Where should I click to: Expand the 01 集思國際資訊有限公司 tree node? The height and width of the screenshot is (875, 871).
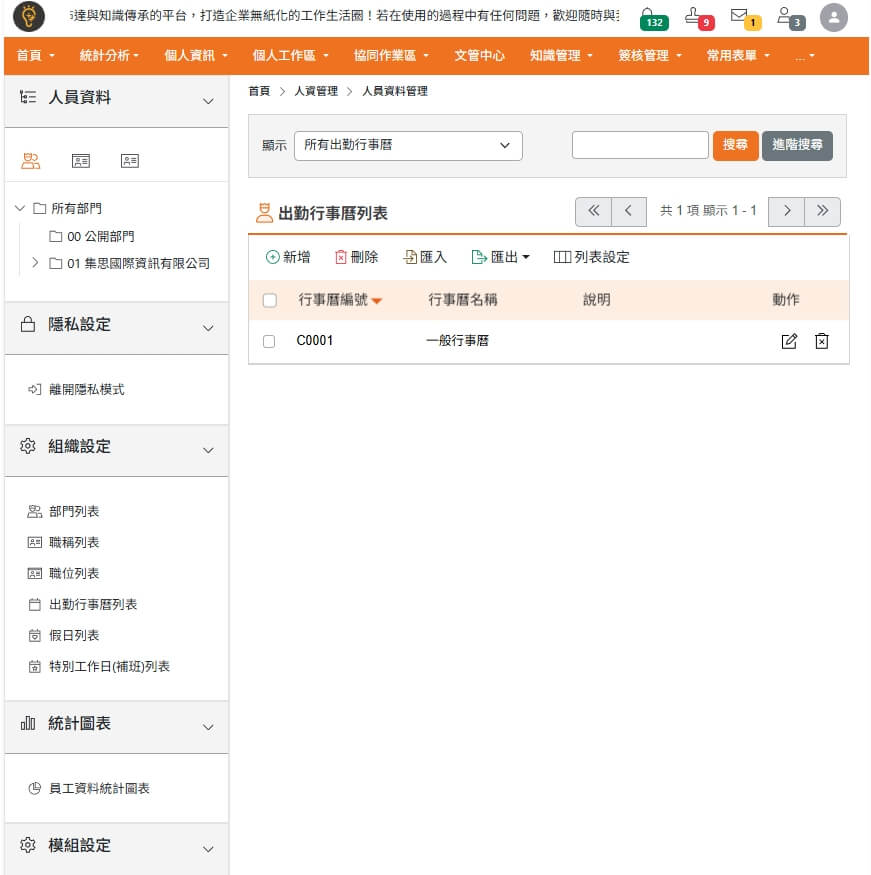pos(36,263)
